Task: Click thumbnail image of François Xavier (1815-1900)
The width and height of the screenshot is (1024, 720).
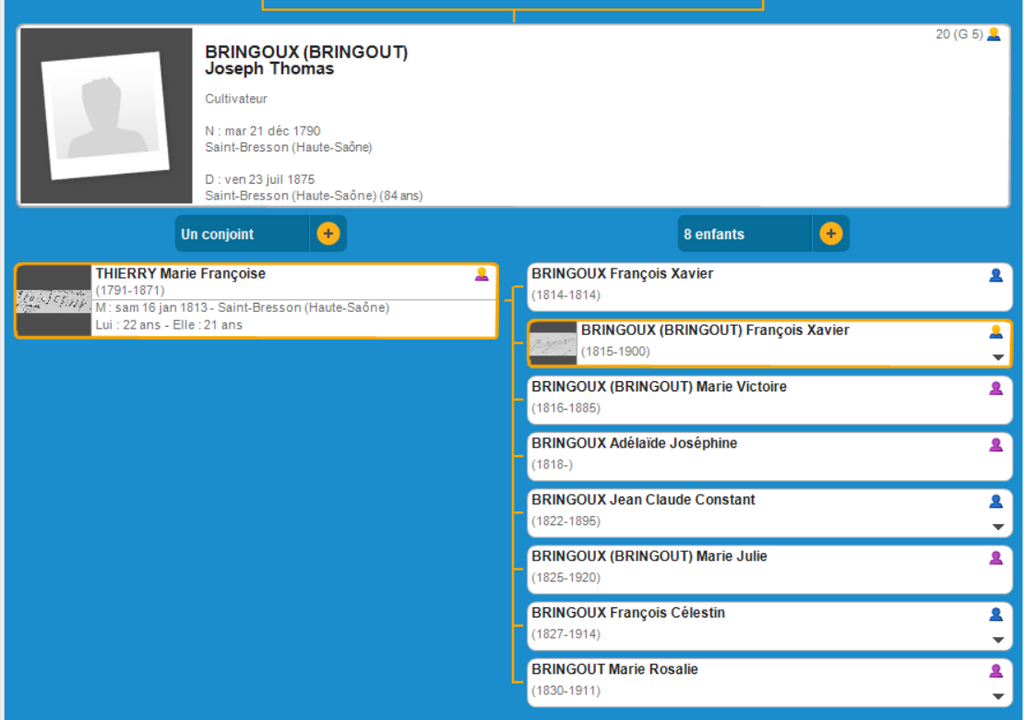Action: [553, 343]
